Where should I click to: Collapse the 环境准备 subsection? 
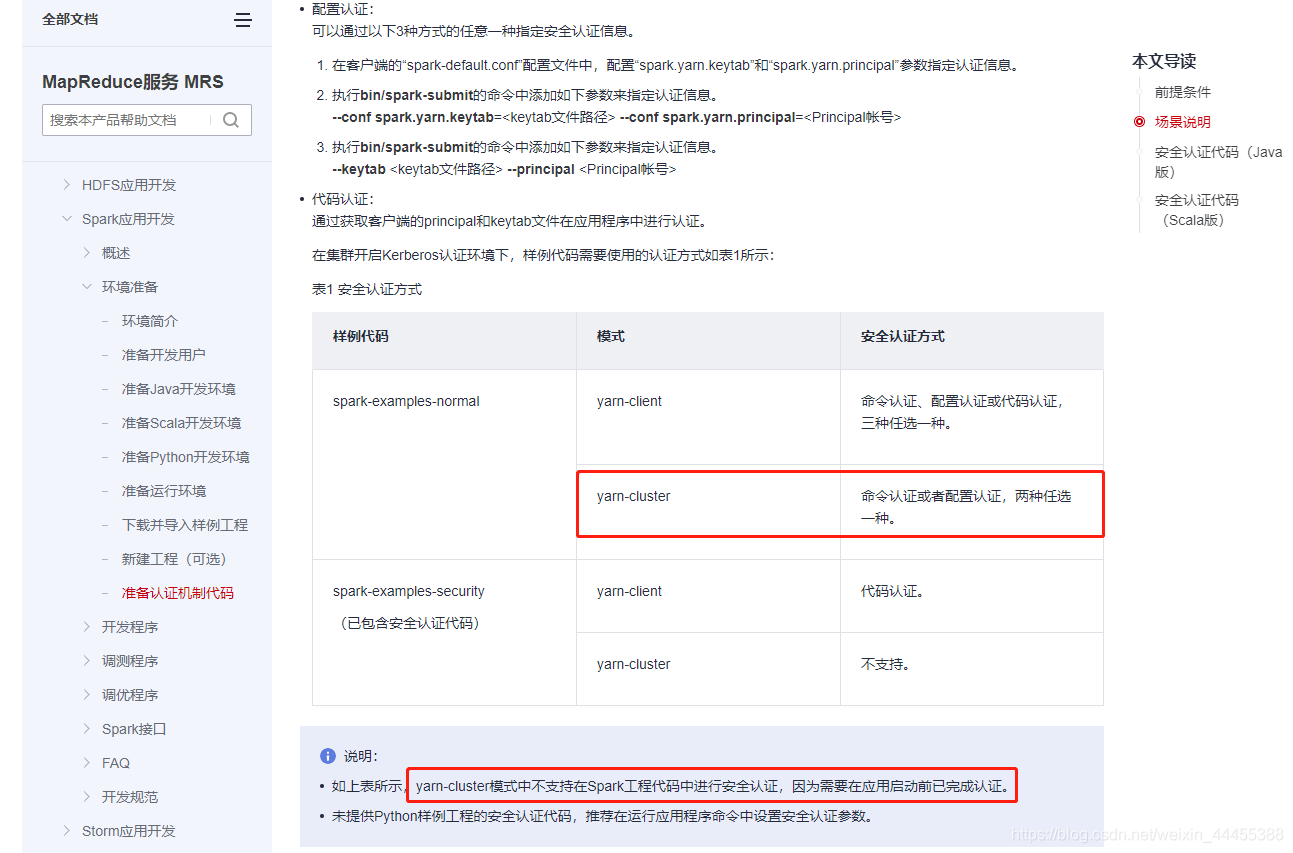[86, 286]
